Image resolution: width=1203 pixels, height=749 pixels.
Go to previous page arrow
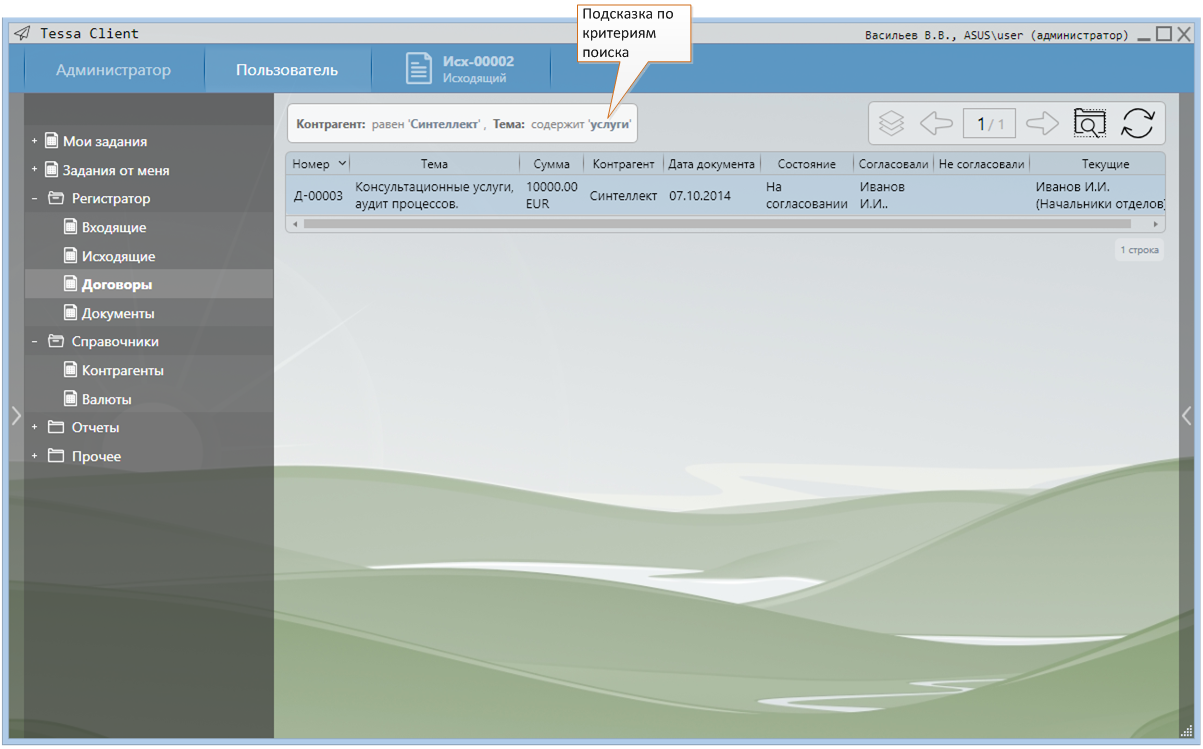click(x=936, y=123)
